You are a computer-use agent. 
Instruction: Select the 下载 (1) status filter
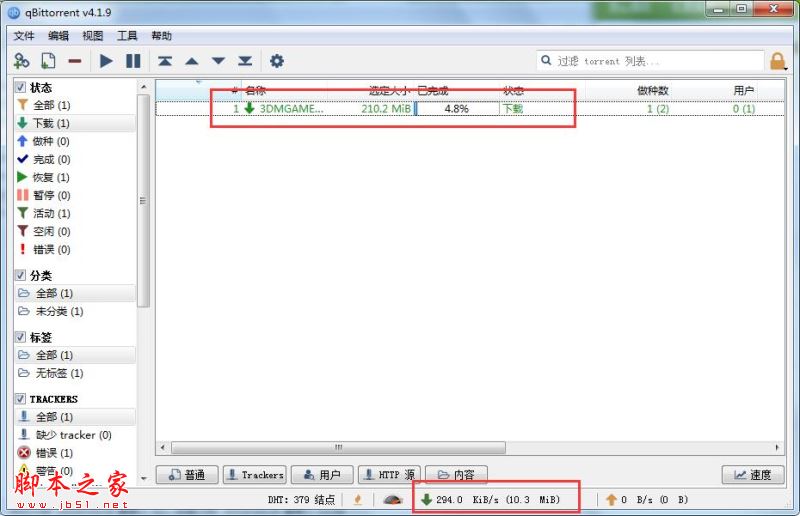pos(76,123)
